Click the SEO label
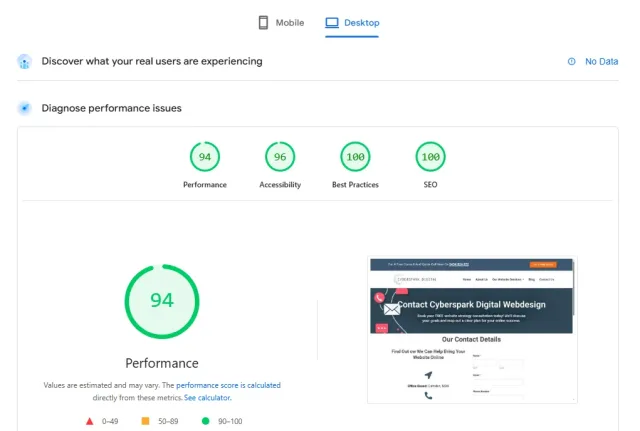 (x=430, y=184)
